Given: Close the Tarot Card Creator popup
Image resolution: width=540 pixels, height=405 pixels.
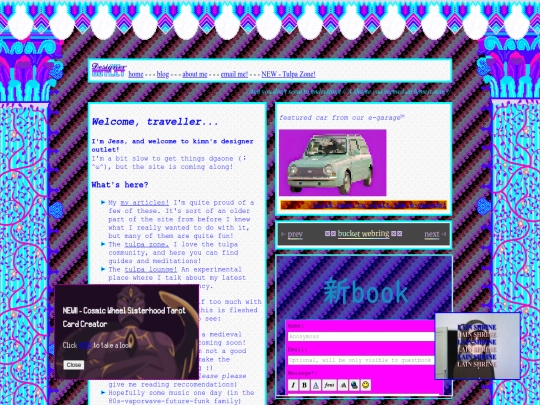Looking at the screenshot, I should point(74,365).
